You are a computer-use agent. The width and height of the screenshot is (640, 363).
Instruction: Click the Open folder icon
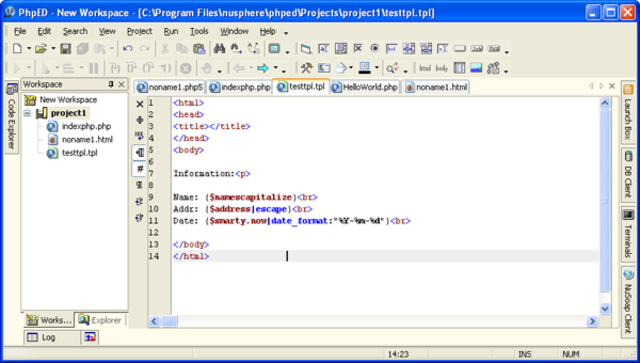40,49
